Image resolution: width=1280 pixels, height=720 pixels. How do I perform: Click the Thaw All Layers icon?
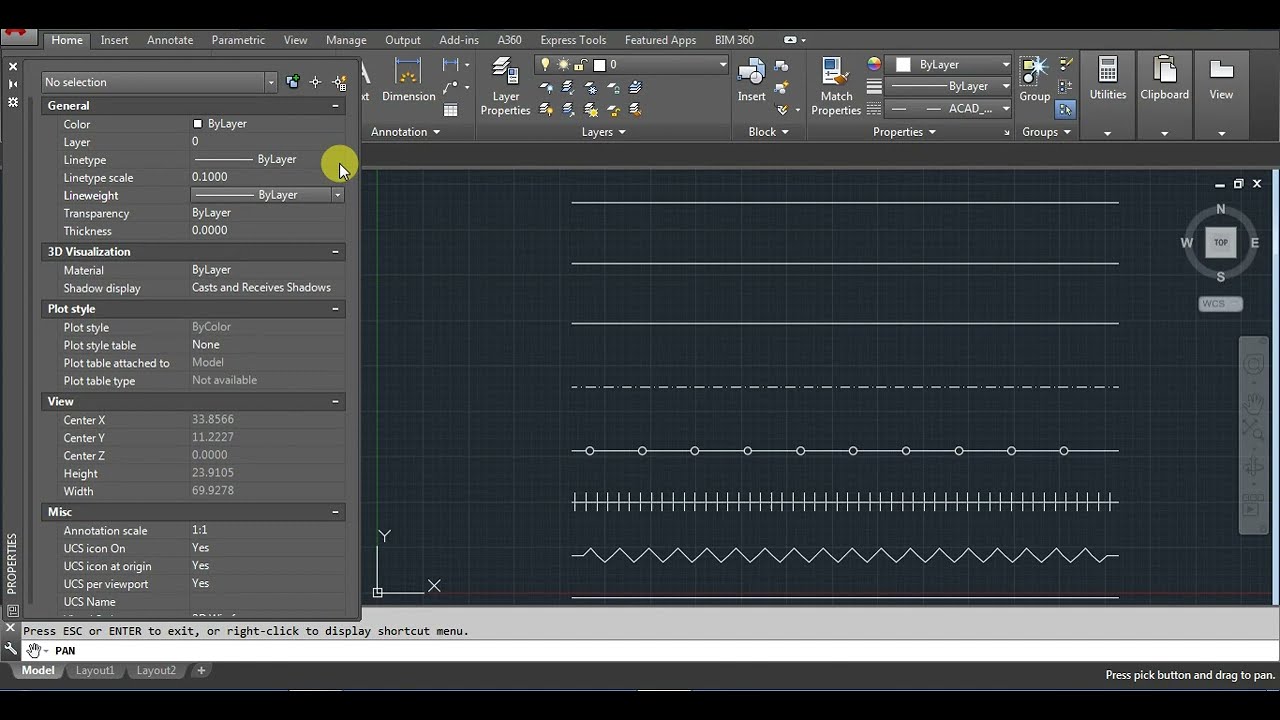coord(591,108)
